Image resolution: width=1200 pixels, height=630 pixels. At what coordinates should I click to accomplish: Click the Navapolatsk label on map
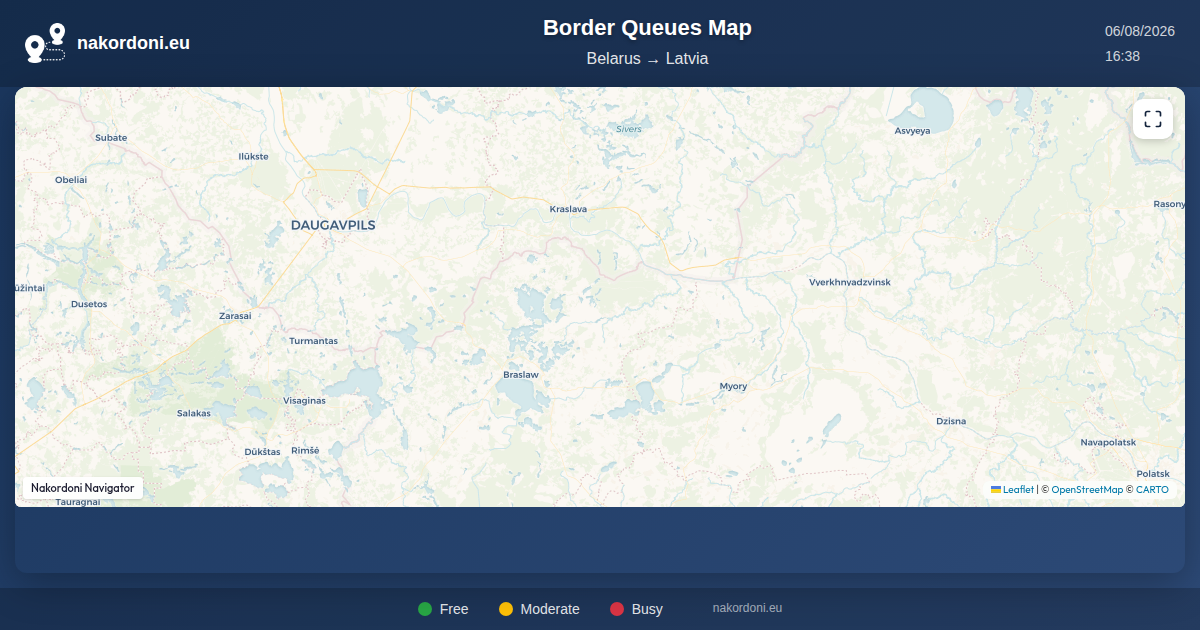pyautogui.click(x=1108, y=442)
